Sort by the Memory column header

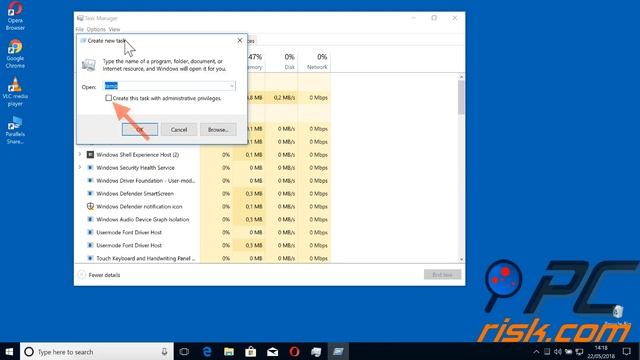click(255, 61)
